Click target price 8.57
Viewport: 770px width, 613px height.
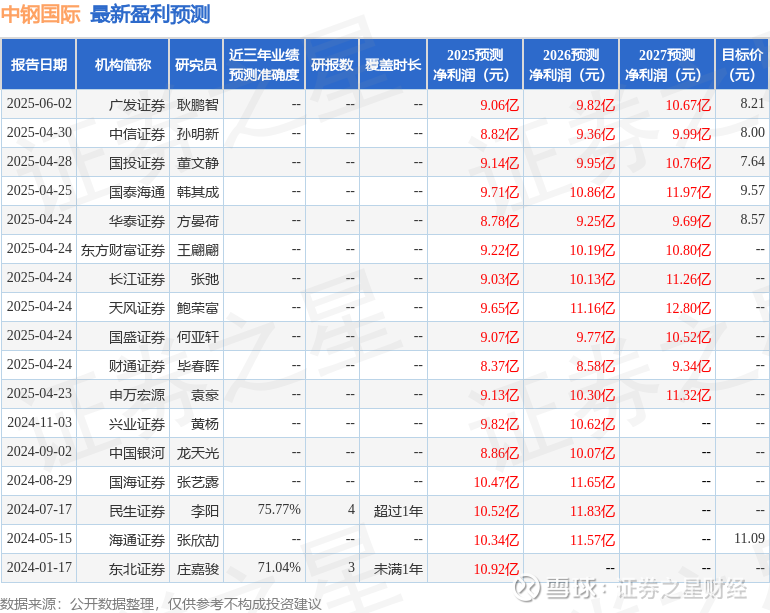(x=752, y=220)
